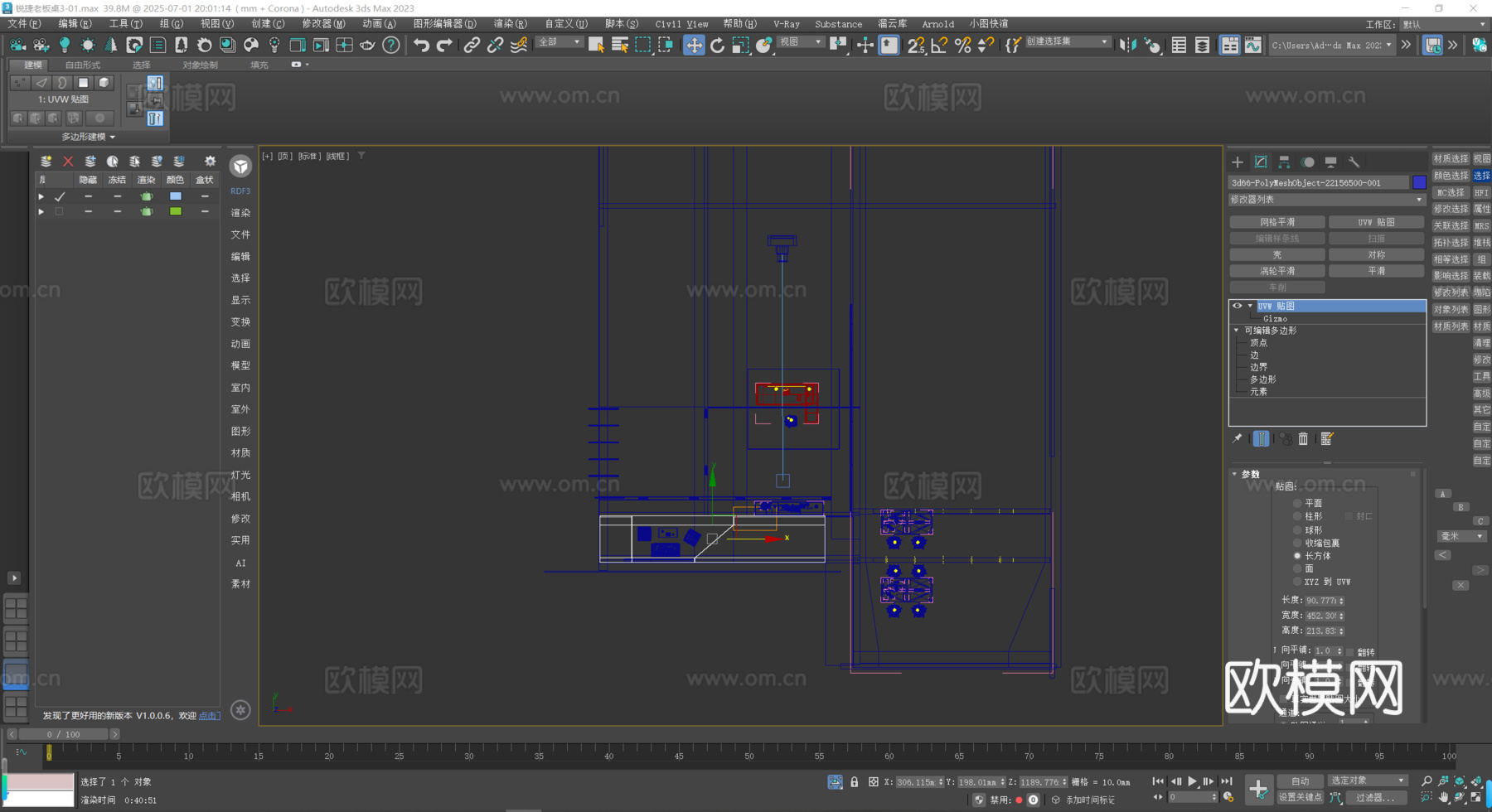Toggle the 翻转 flip checkbox
The image size is (1492, 812).
pyautogui.click(x=1350, y=651)
